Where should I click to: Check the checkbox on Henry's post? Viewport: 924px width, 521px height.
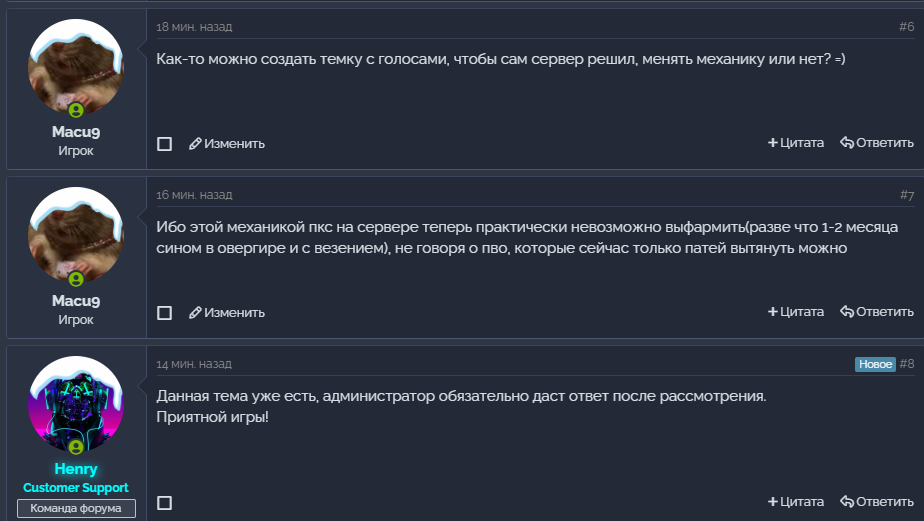point(165,503)
